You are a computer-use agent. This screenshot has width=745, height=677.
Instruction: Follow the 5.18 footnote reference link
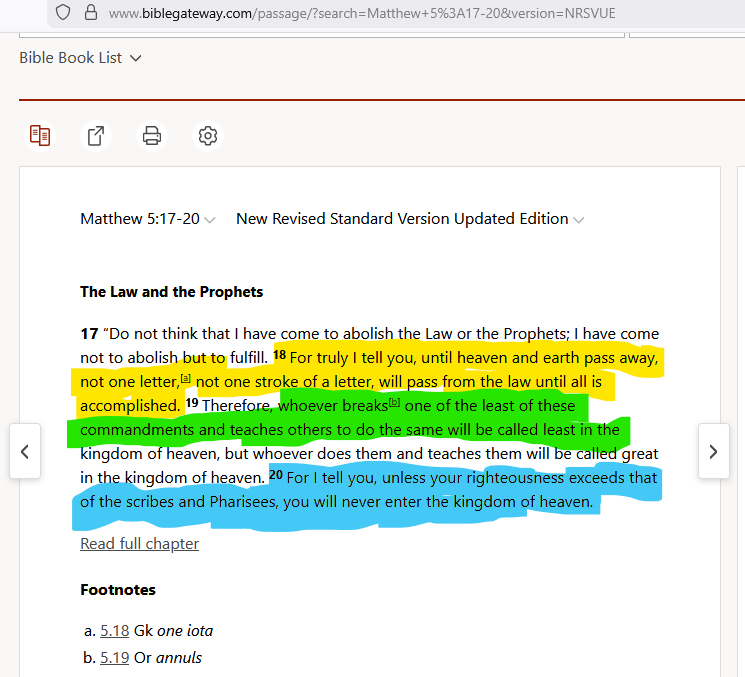114,631
